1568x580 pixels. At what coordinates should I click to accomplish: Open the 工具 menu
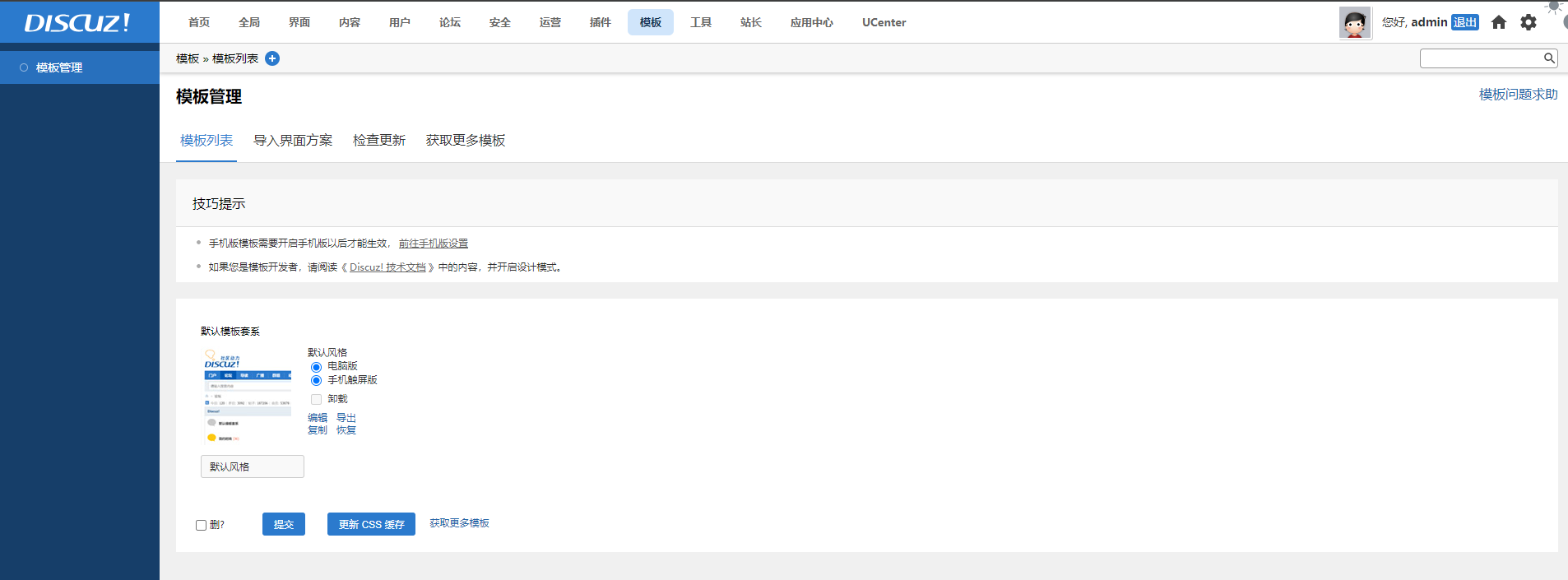click(x=701, y=22)
